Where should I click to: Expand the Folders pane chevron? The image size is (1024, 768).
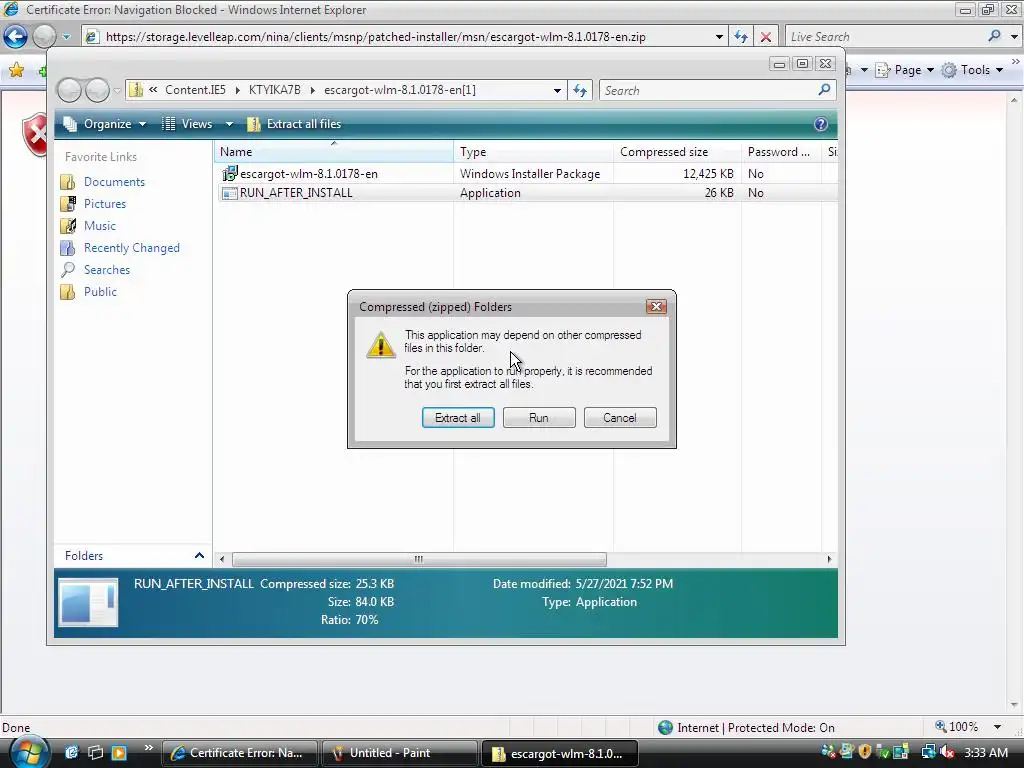click(x=199, y=556)
